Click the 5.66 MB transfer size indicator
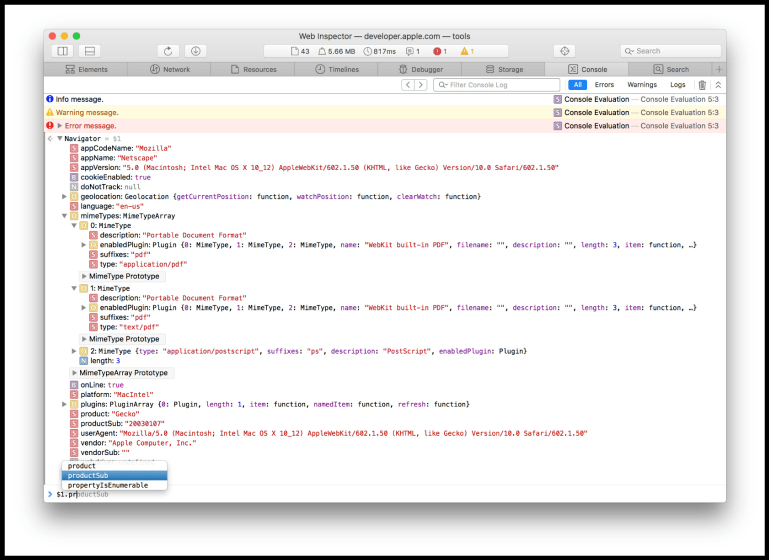This screenshot has height=560, width=769. 336,51
